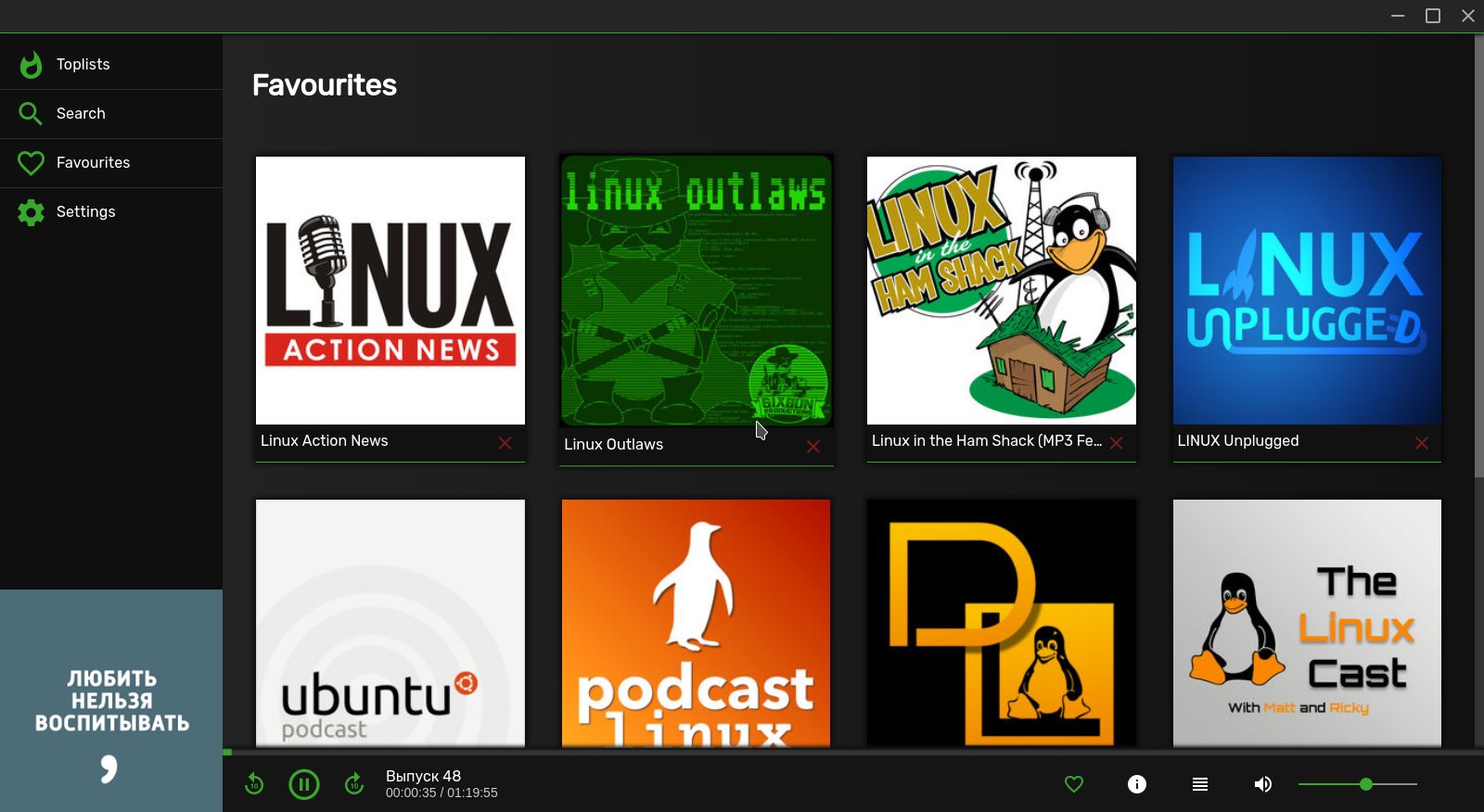This screenshot has height=812, width=1484.
Task: Remove Linux Action News from favourites
Action: coord(505,443)
